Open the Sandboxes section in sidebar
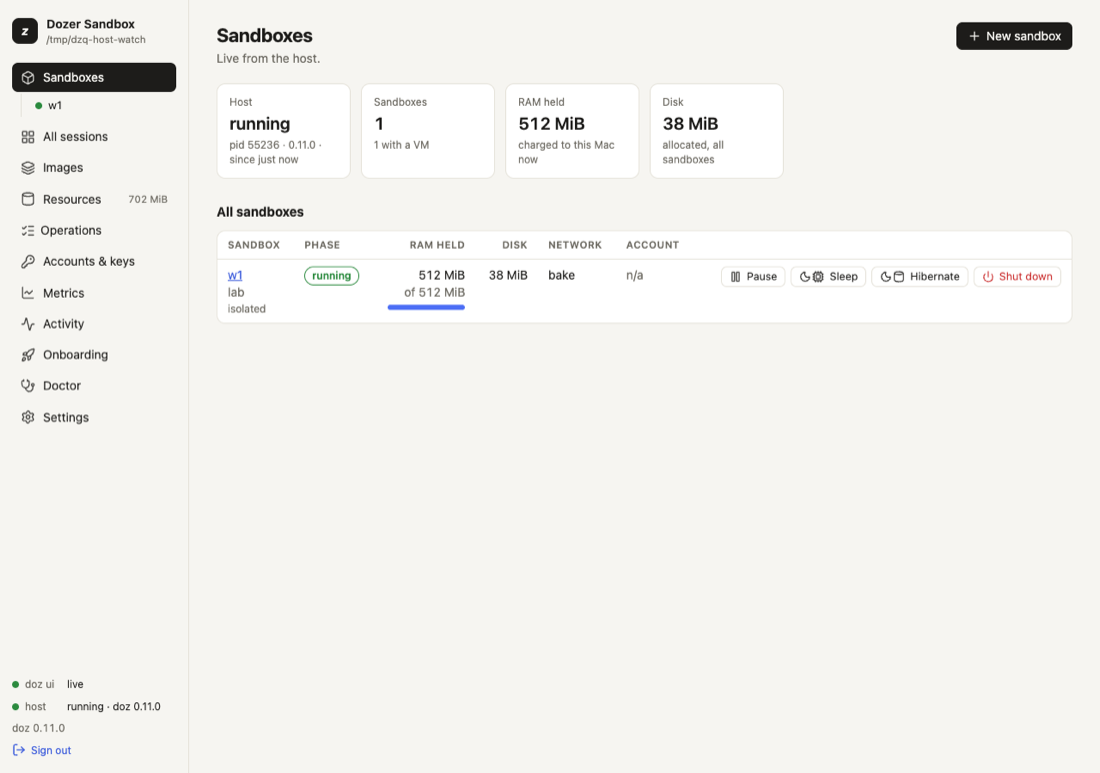The height and width of the screenshot is (773, 1100). (x=94, y=77)
